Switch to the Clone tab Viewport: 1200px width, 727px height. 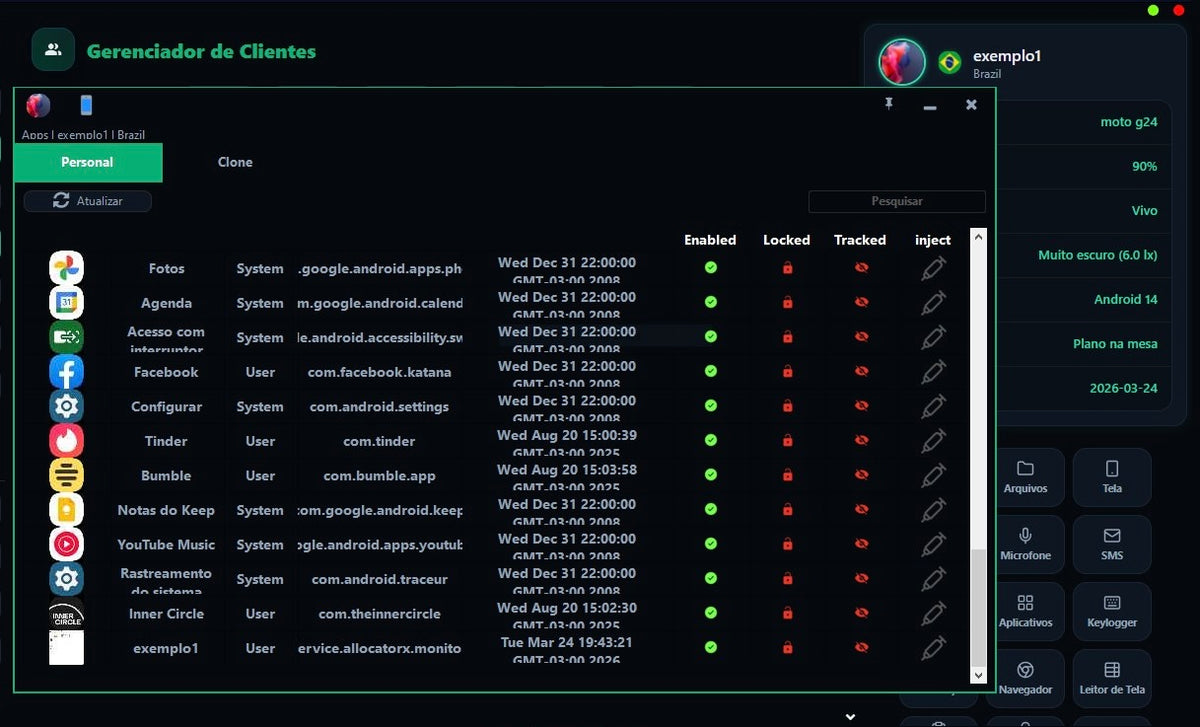(x=235, y=162)
